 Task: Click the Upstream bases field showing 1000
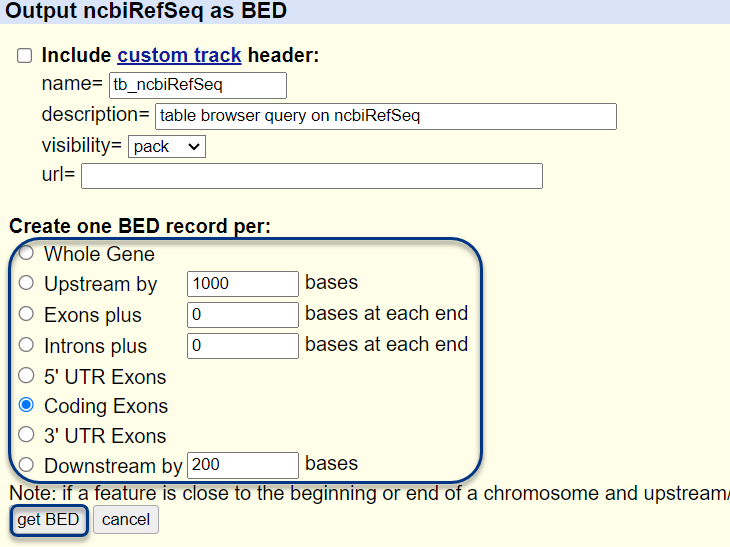[242, 284]
